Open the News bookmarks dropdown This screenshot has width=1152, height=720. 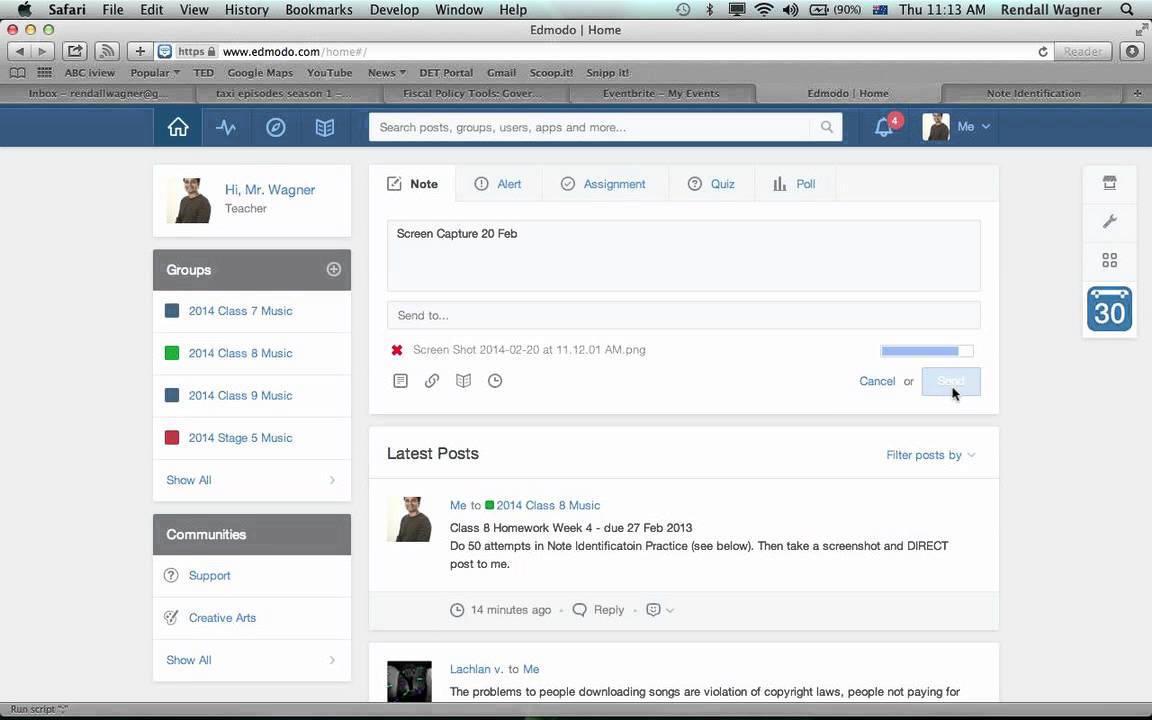386,73
